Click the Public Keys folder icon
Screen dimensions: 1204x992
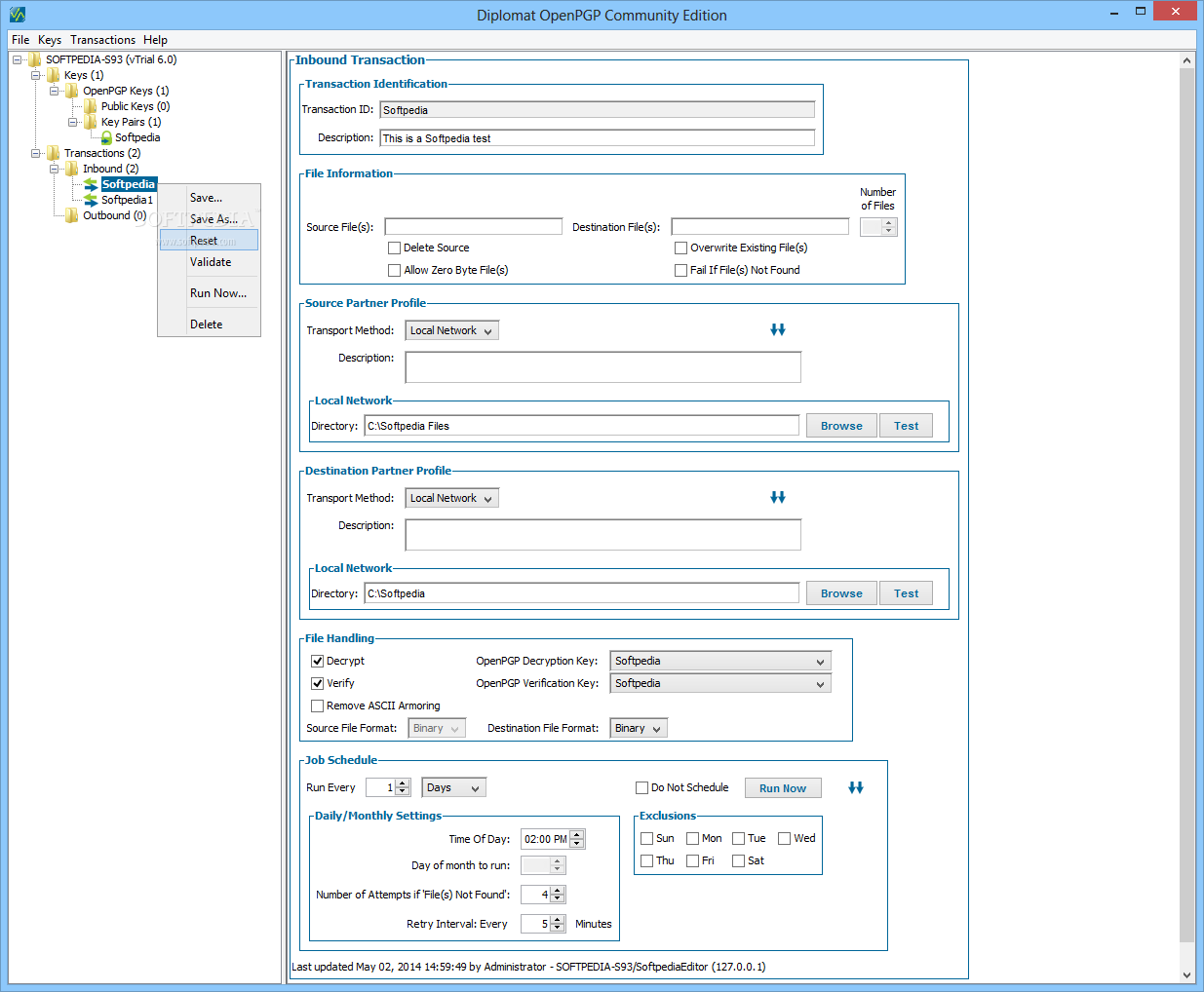(x=91, y=106)
